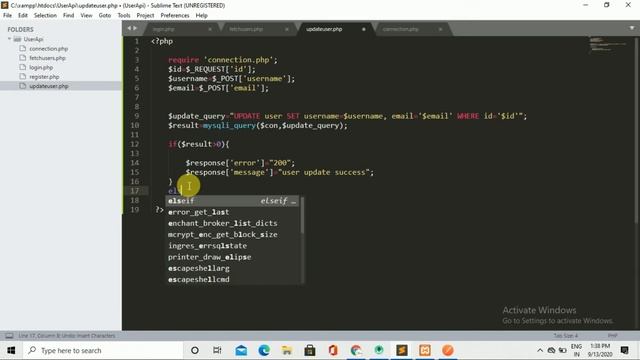Open the Windows Start menu
This screenshot has height=360, width=640.
[11, 350]
